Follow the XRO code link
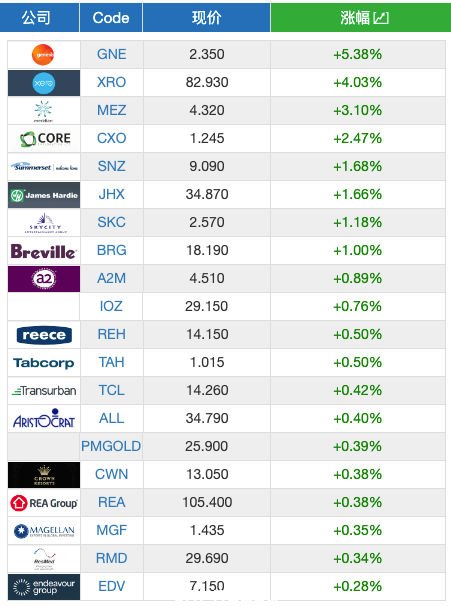This screenshot has height=606, width=451. (x=111, y=82)
